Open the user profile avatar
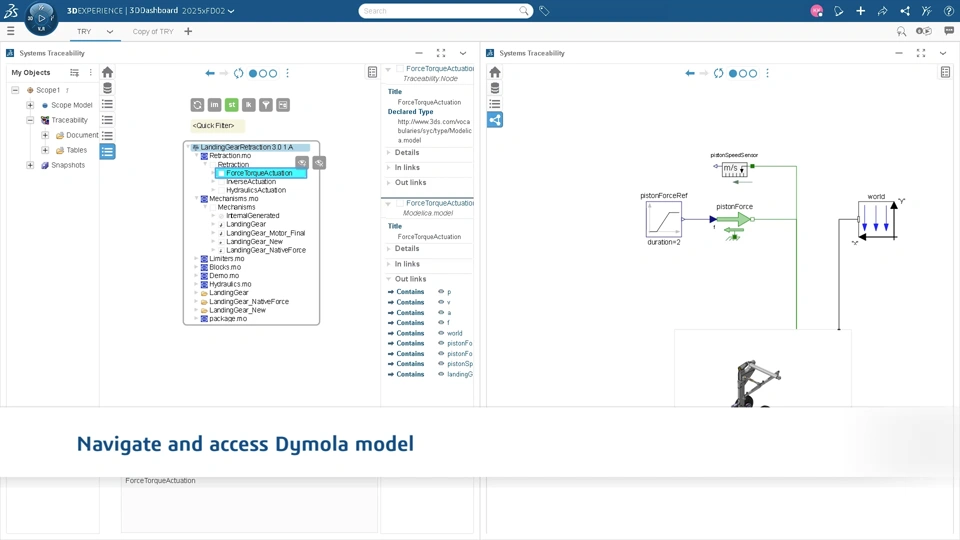Viewport: 960px width, 540px height. click(816, 11)
